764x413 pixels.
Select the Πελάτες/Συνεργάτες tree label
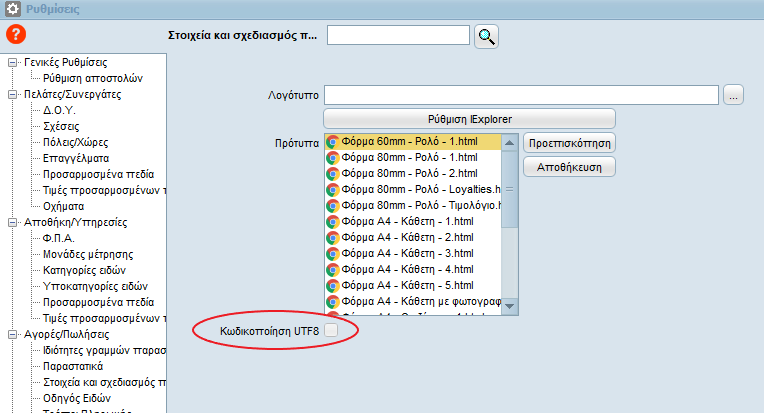pyautogui.click(x=73, y=94)
